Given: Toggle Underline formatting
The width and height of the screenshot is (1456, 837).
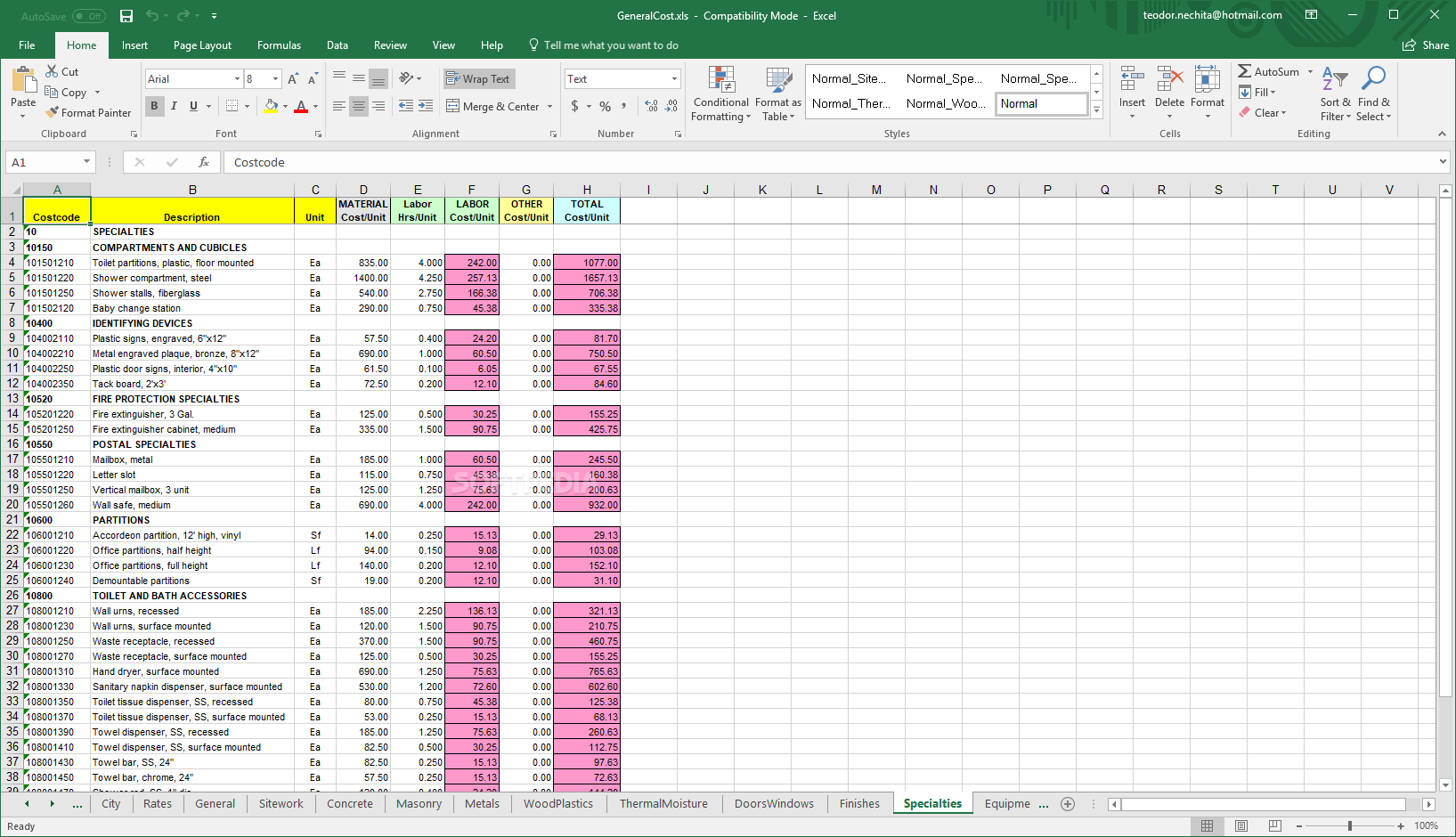Looking at the screenshot, I should tap(193, 106).
